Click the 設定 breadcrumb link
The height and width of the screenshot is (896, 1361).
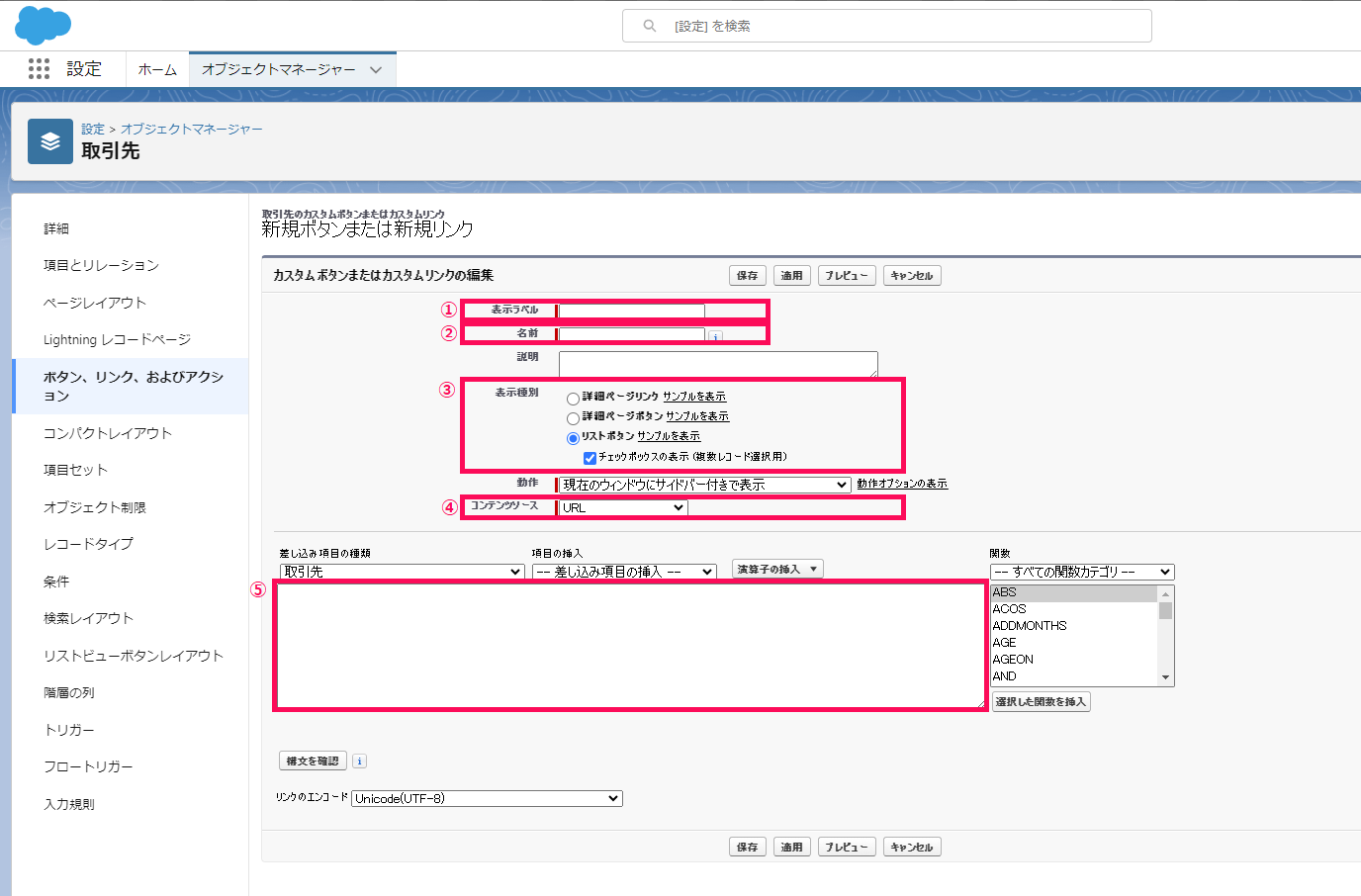coord(93,130)
